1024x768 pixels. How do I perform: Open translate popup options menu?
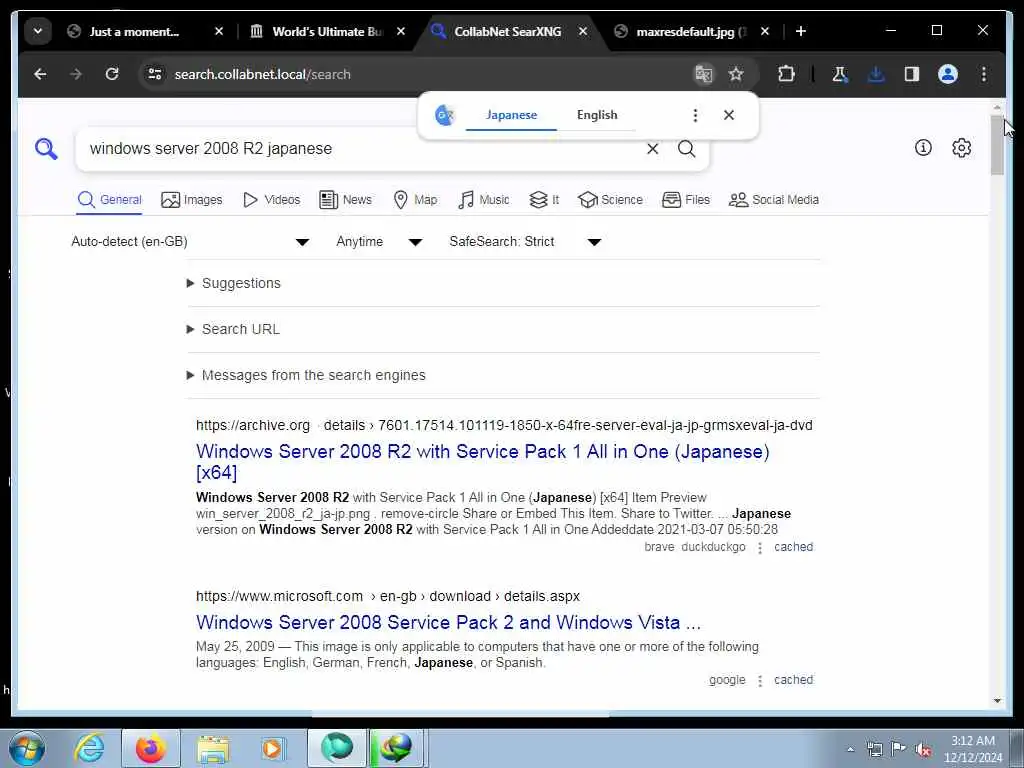[x=695, y=116]
